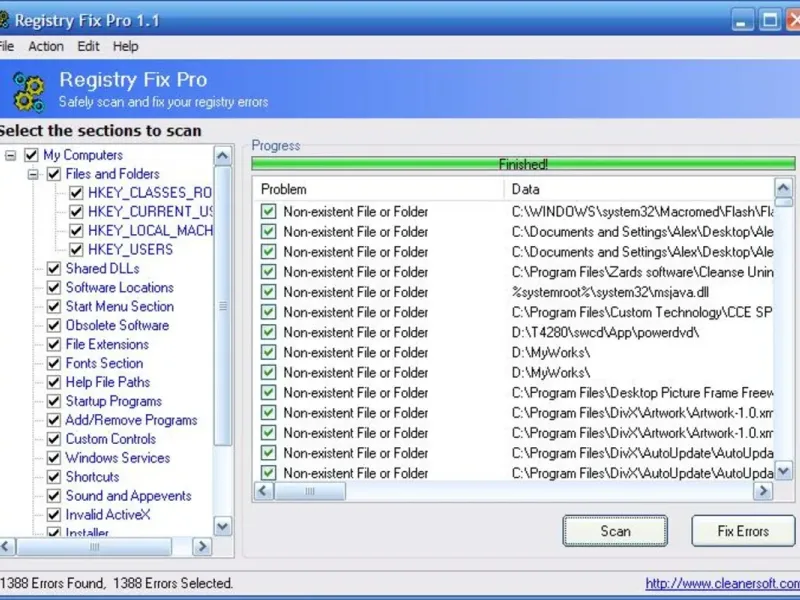This screenshot has width=800, height=600.
Task: Click sections tree vertical scrollbar thumb
Action: point(222,306)
